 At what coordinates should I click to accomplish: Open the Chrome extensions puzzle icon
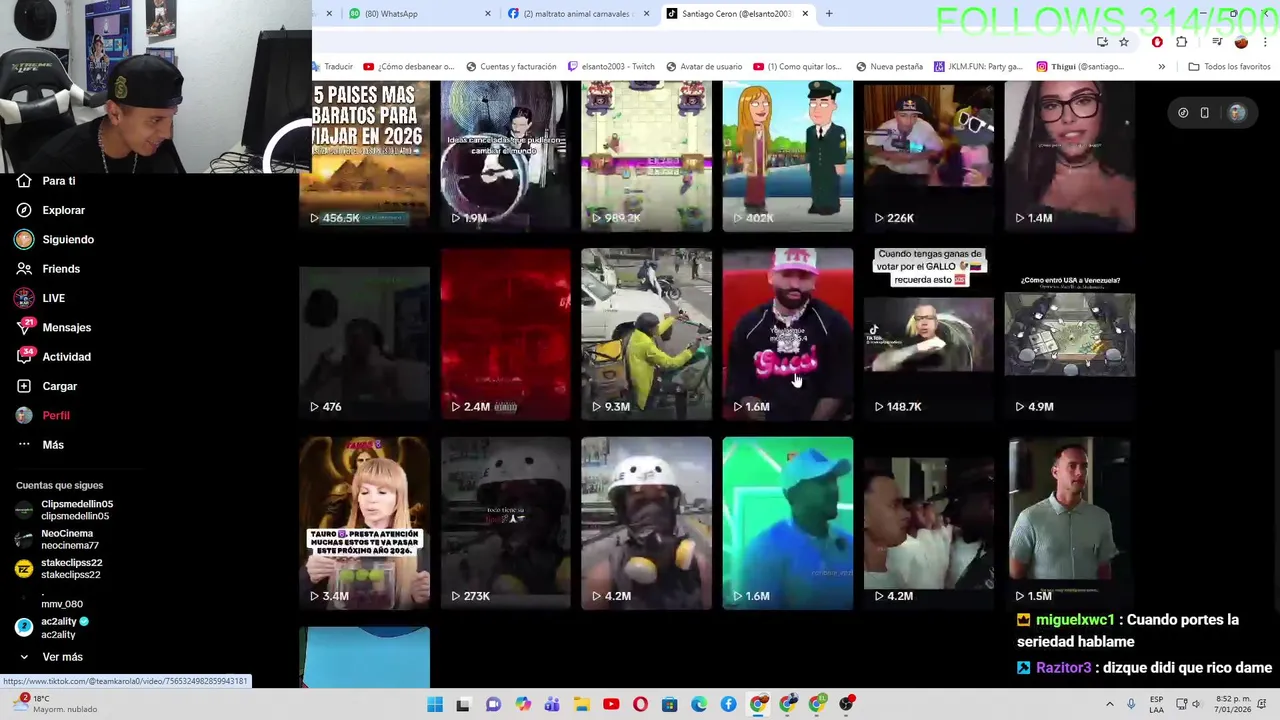pyautogui.click(x=1181, y=42)
